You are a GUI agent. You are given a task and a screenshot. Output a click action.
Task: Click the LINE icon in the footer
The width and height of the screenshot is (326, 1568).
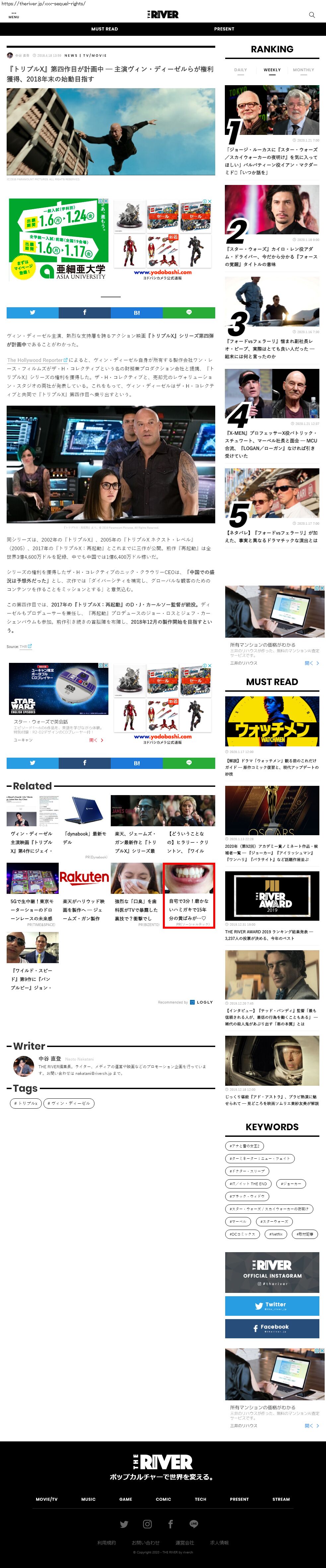click(194, 1524)
